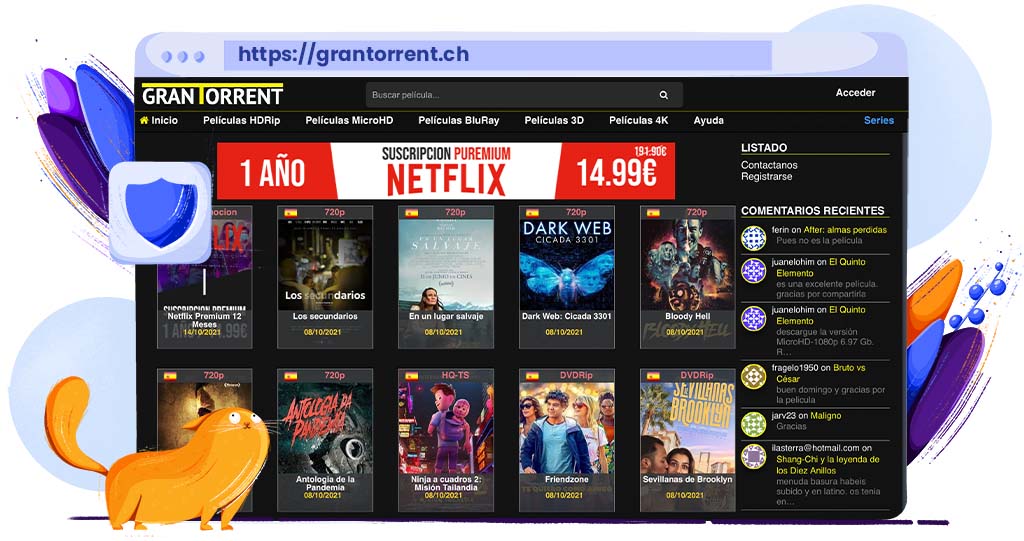Click fragelo1950's avatar icon

point(753,376)
